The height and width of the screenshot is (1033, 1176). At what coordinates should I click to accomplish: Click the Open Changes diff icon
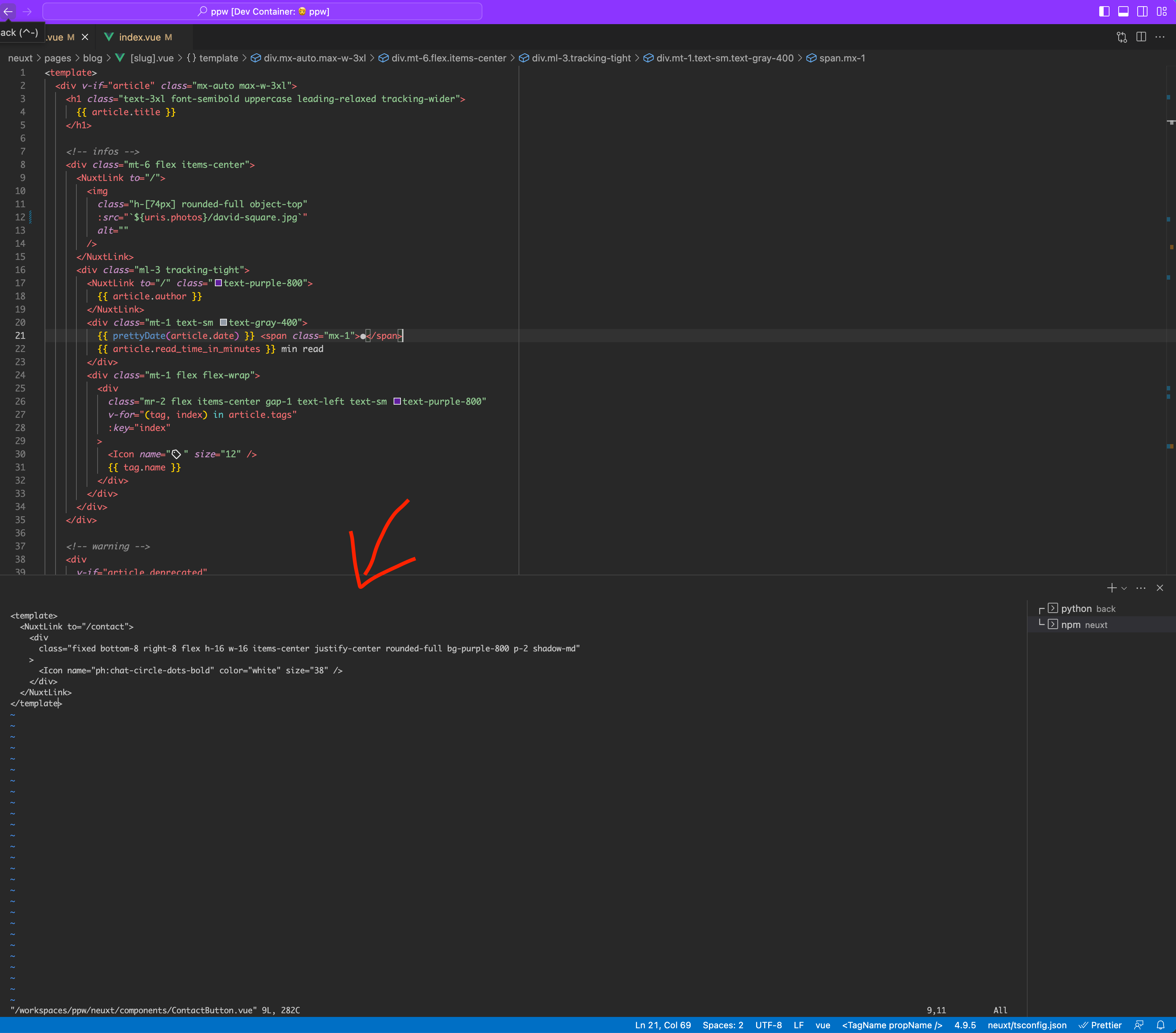click(x=1121, y=36)
